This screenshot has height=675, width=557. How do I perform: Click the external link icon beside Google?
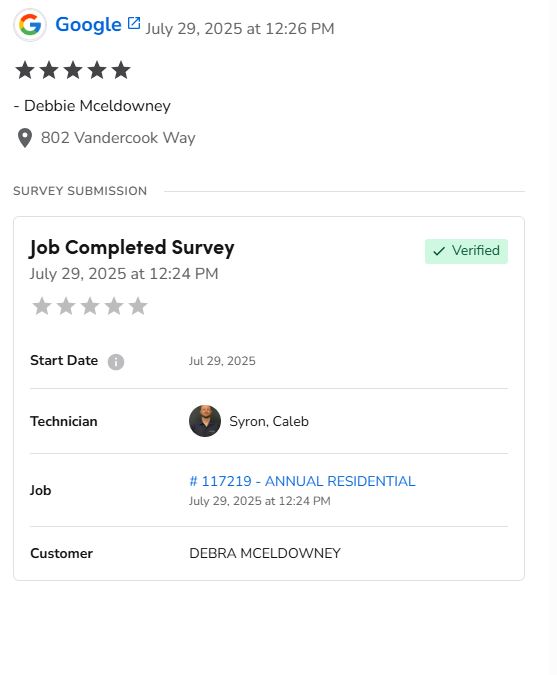(x=134, y=23)
